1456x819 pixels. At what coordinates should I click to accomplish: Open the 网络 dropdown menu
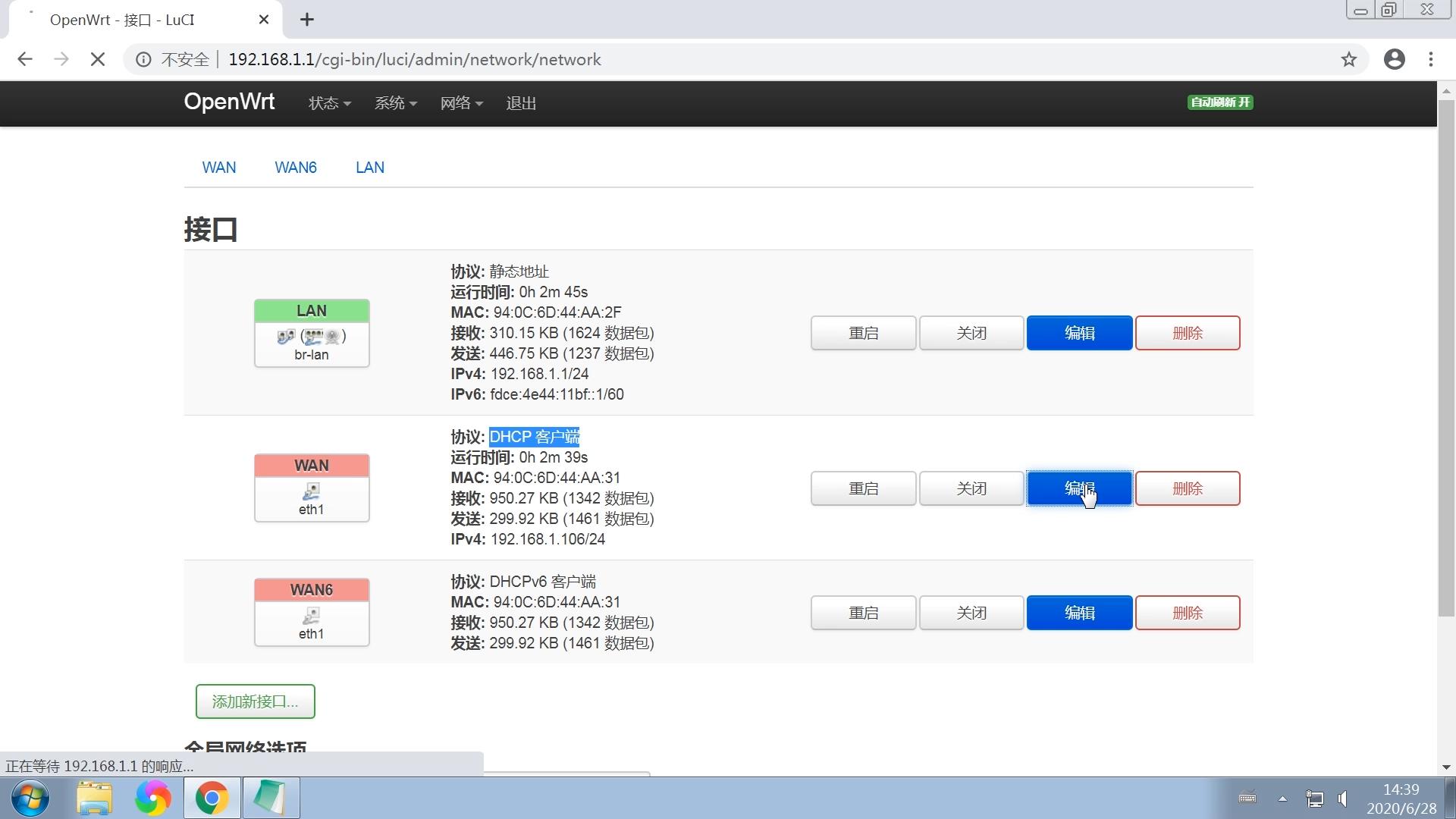[x=461, y=103]
